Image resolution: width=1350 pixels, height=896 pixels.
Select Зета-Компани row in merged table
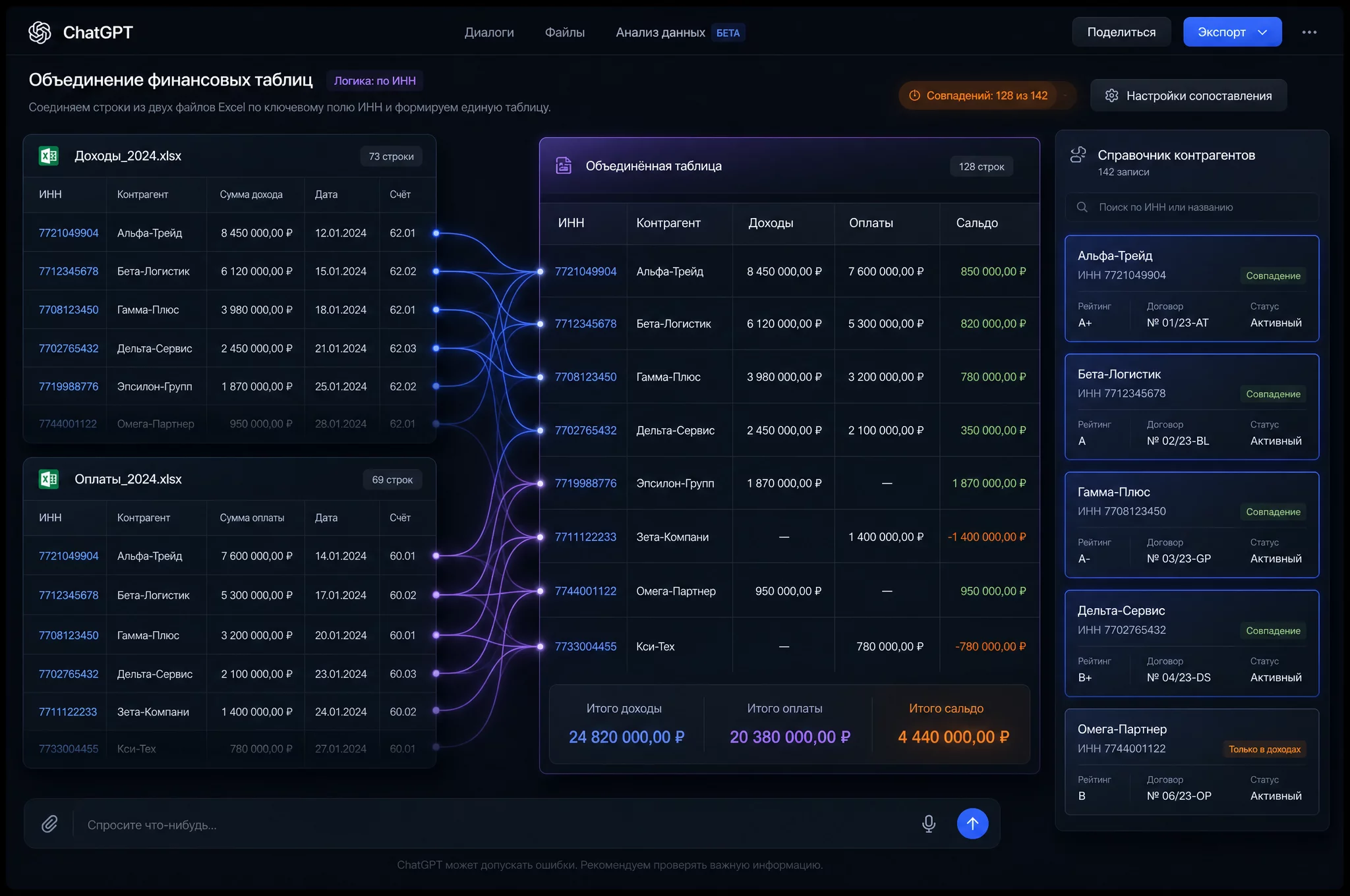point(790,537)
